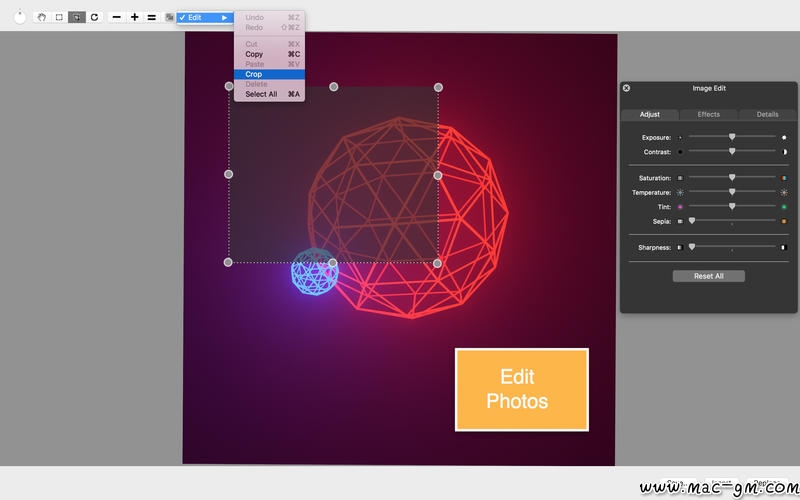Click the rotate arrow tool
Screen dimensions: 800x500
(94, 17)
